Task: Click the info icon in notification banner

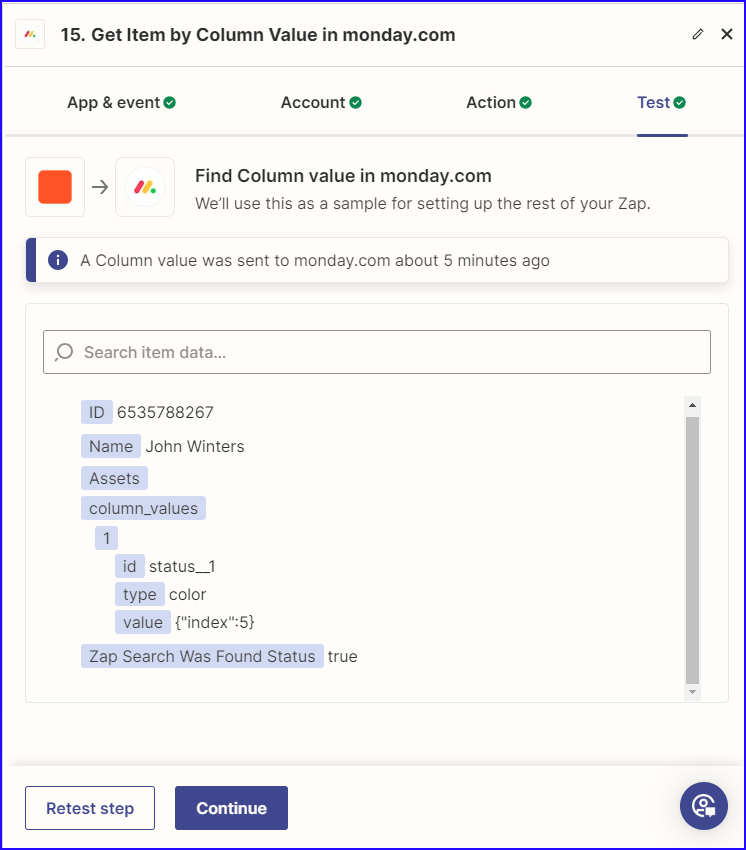Action: pyautogui.click(x=58, y=260)
